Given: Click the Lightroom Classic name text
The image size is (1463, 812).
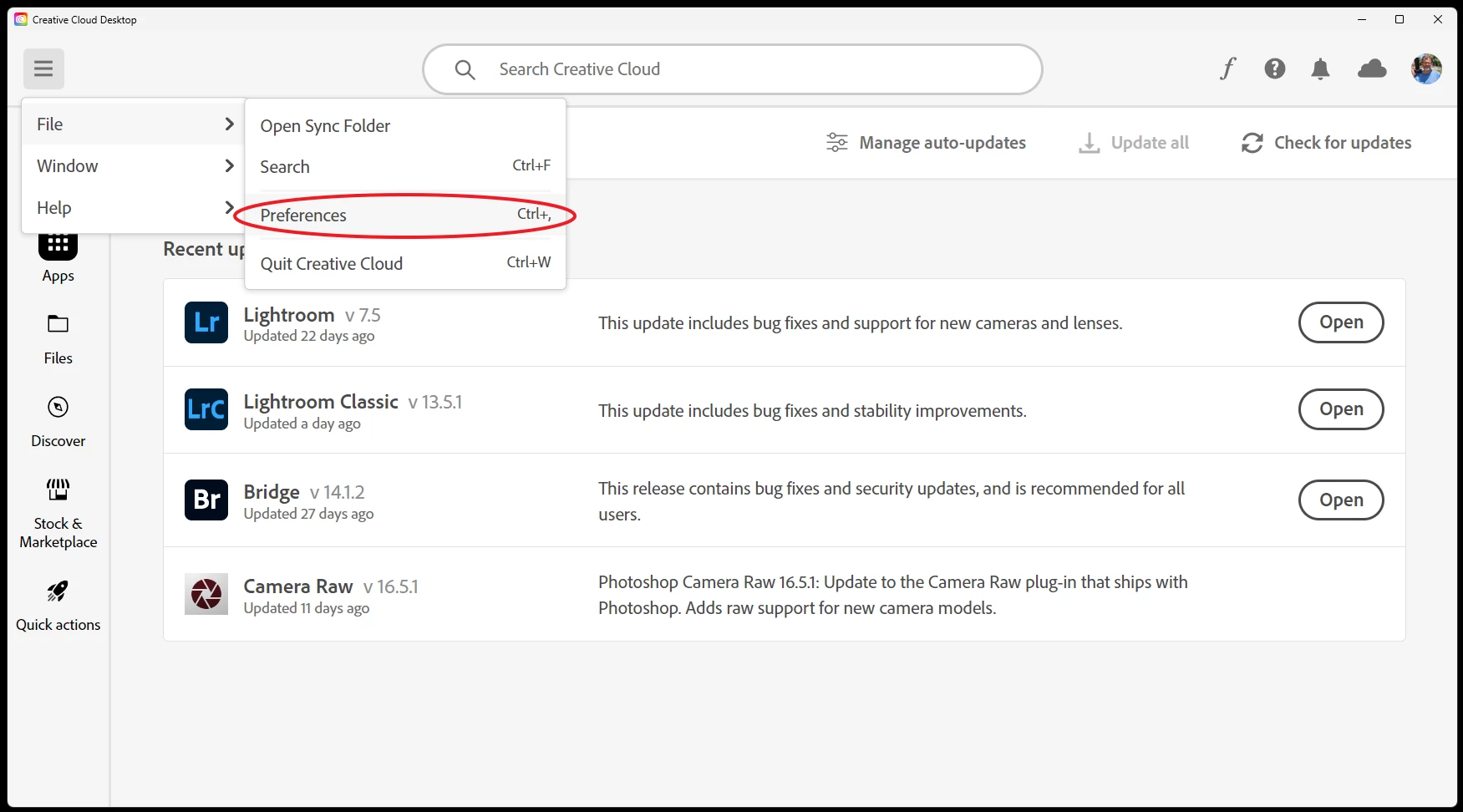Looking at the screenshot, I should 321,402.
